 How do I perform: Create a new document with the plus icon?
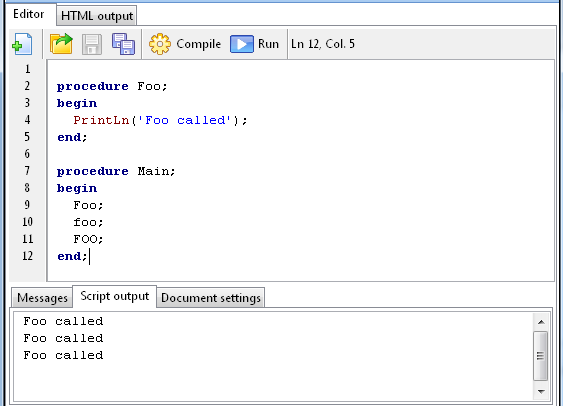coord(22,44)
